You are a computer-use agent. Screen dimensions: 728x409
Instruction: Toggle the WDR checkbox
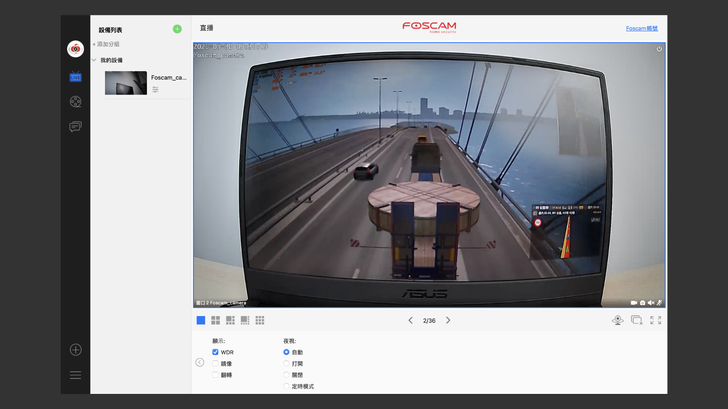tap(215, 352)
